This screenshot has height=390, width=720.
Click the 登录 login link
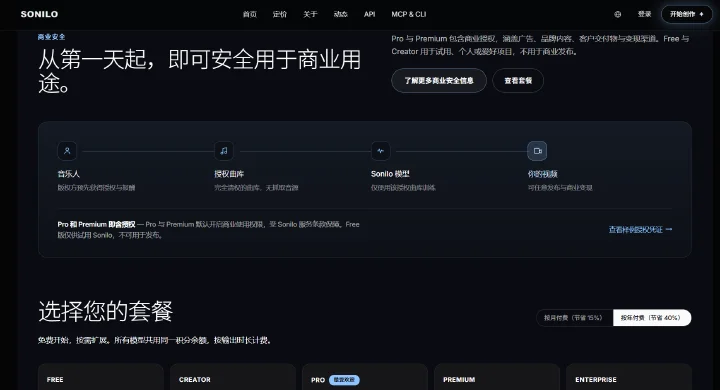(644, 14)
